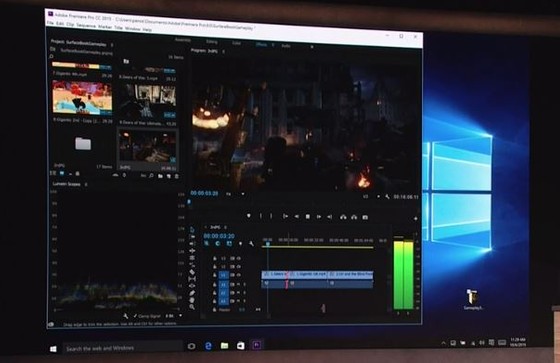This screenshot has height=363, width=560.
Task: Click the Export Frame camera icon
Action: tap(365, 217)
